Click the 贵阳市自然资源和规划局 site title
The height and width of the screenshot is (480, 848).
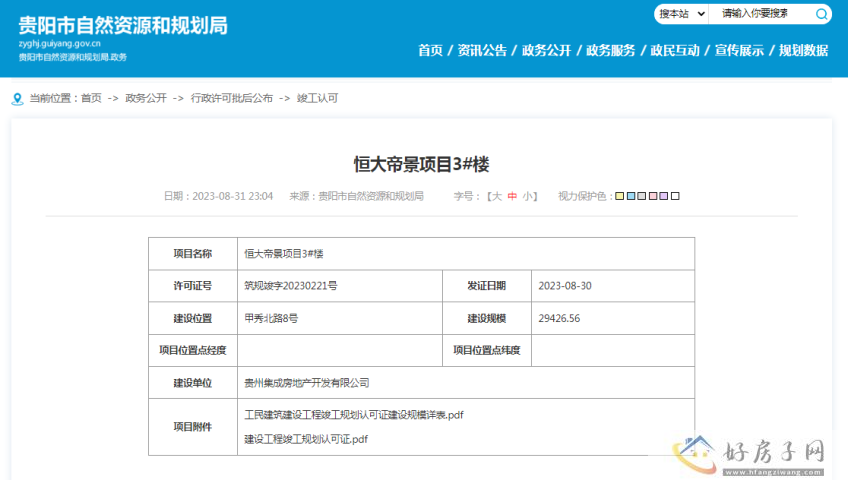pyautogui.click(x=123, y=25)
